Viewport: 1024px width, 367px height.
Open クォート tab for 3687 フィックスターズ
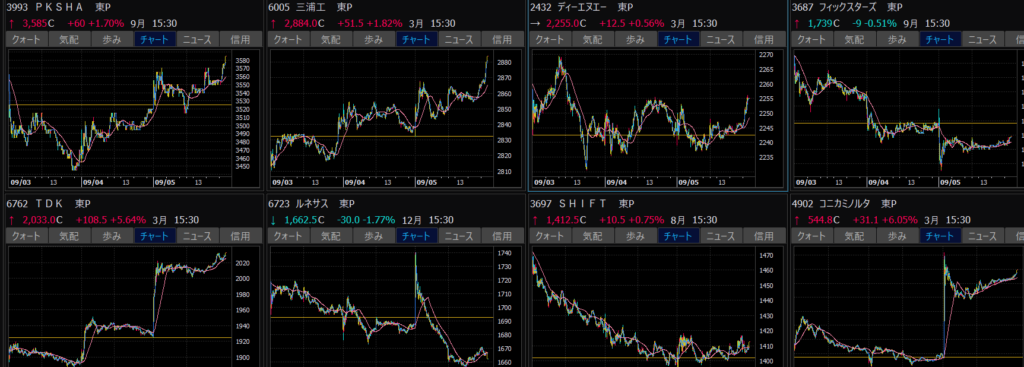click(812, 39)
